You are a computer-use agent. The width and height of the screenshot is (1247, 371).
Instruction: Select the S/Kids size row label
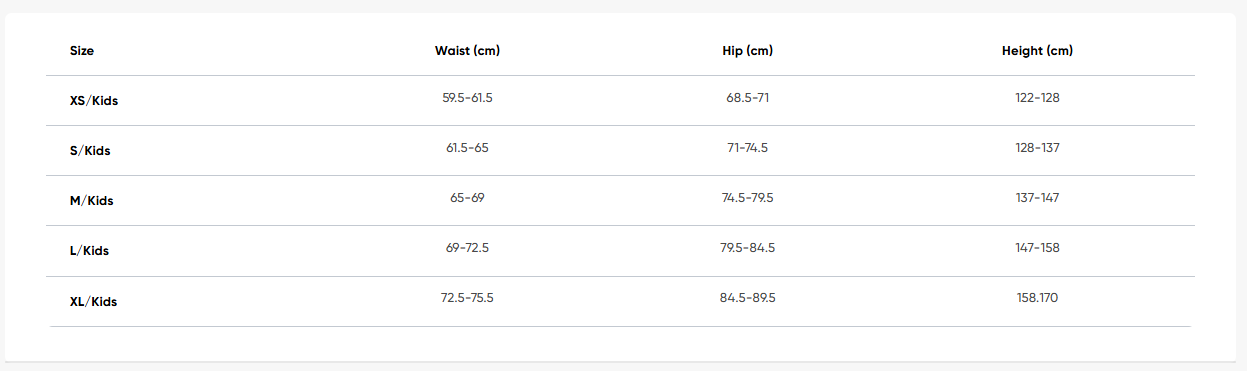pos(90,151)
